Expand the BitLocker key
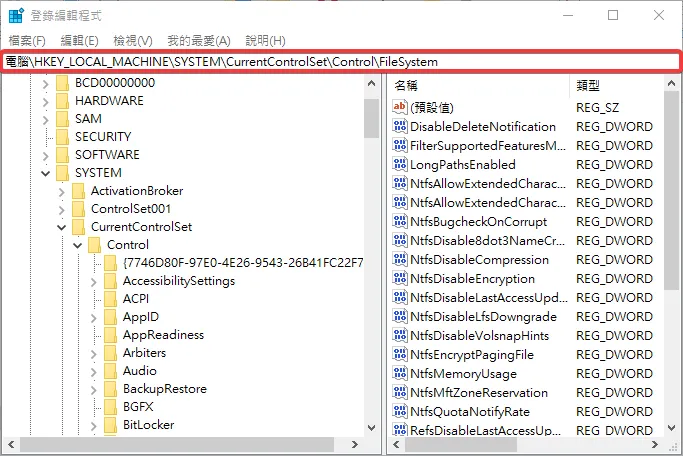 94,426
